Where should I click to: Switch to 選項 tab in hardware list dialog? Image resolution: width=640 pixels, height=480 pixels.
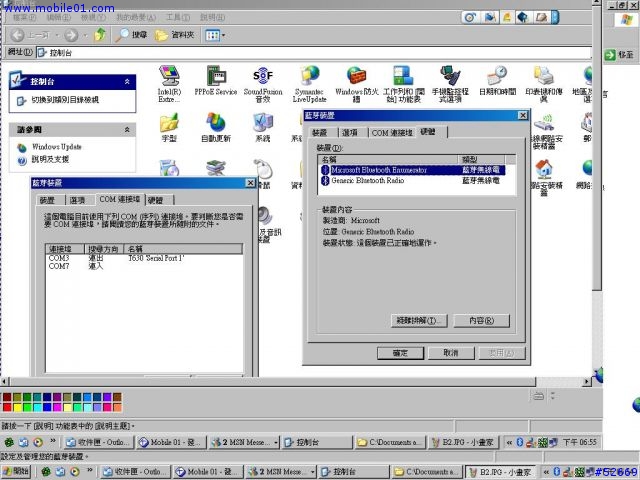pos(349,132)
